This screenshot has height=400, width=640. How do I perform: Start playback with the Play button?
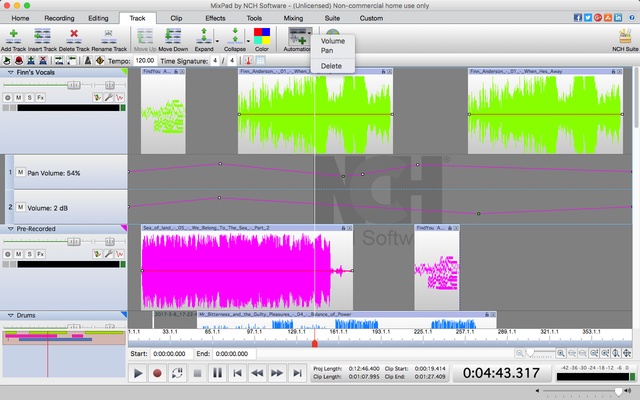[138, 373]
